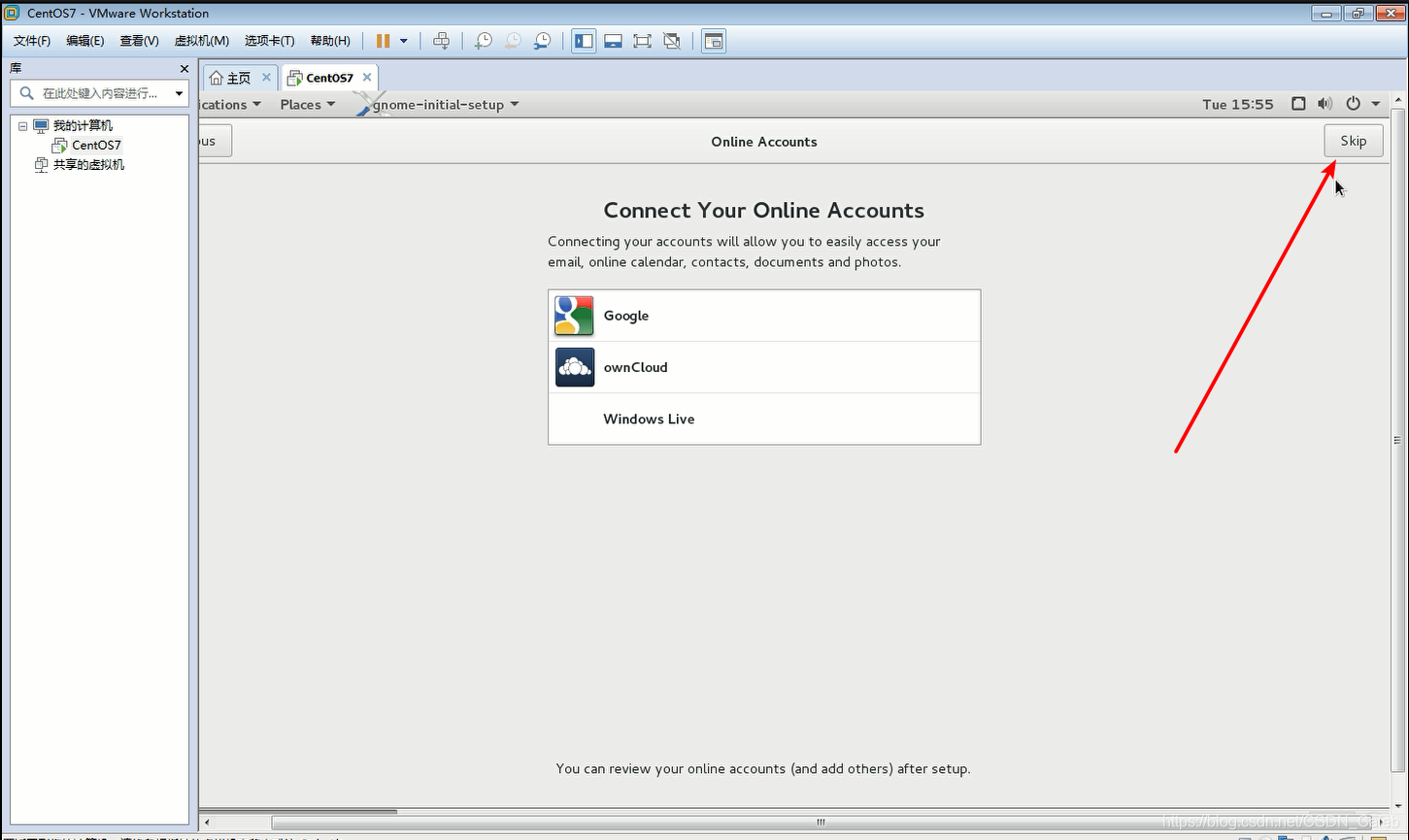1409x840 pixels.
Task: Click the Skip button
Action: 1354,141
